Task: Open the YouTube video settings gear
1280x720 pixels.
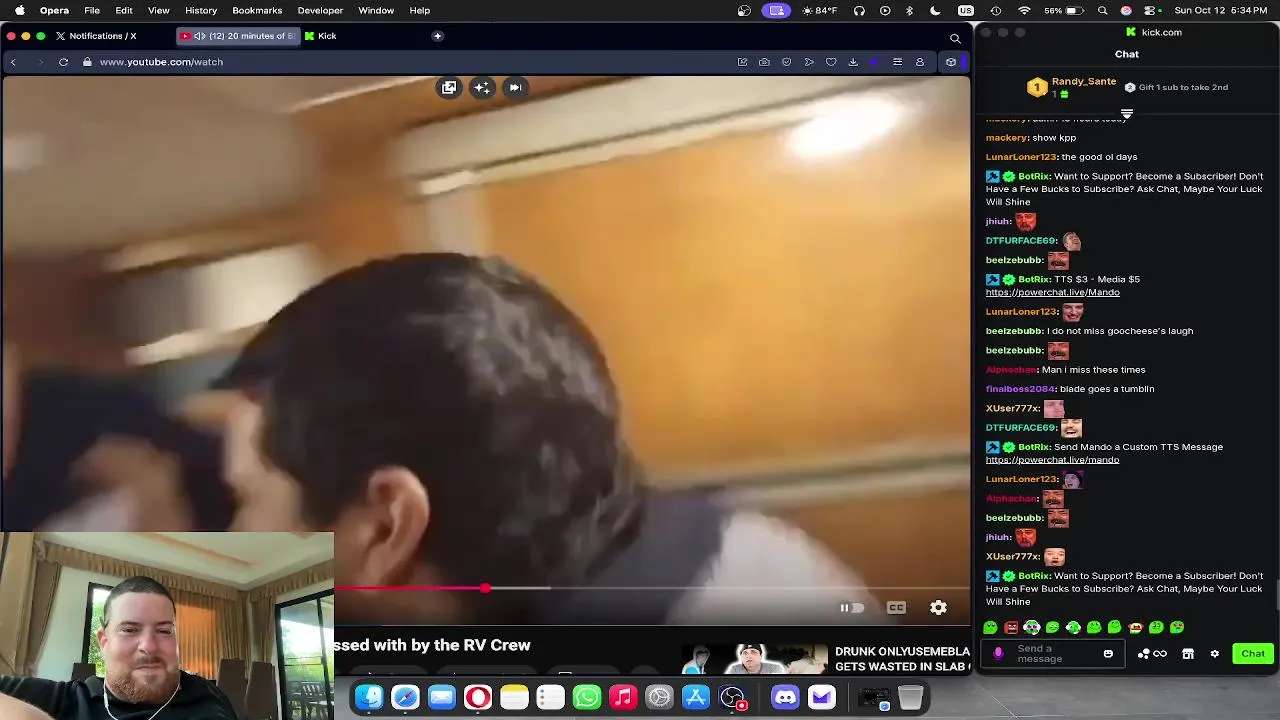Action: (938, 608)
